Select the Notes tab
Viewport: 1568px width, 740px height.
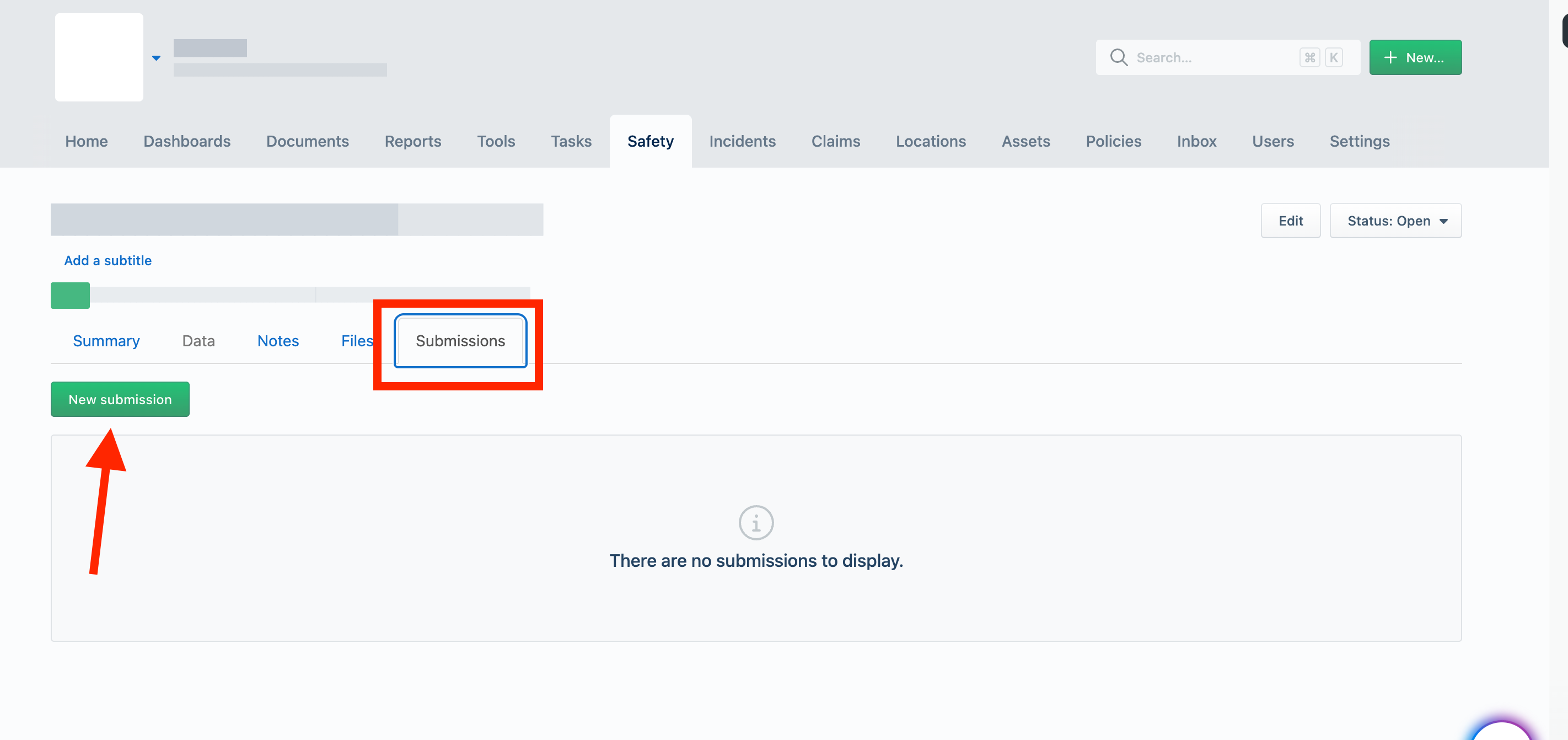click(278, 341)
